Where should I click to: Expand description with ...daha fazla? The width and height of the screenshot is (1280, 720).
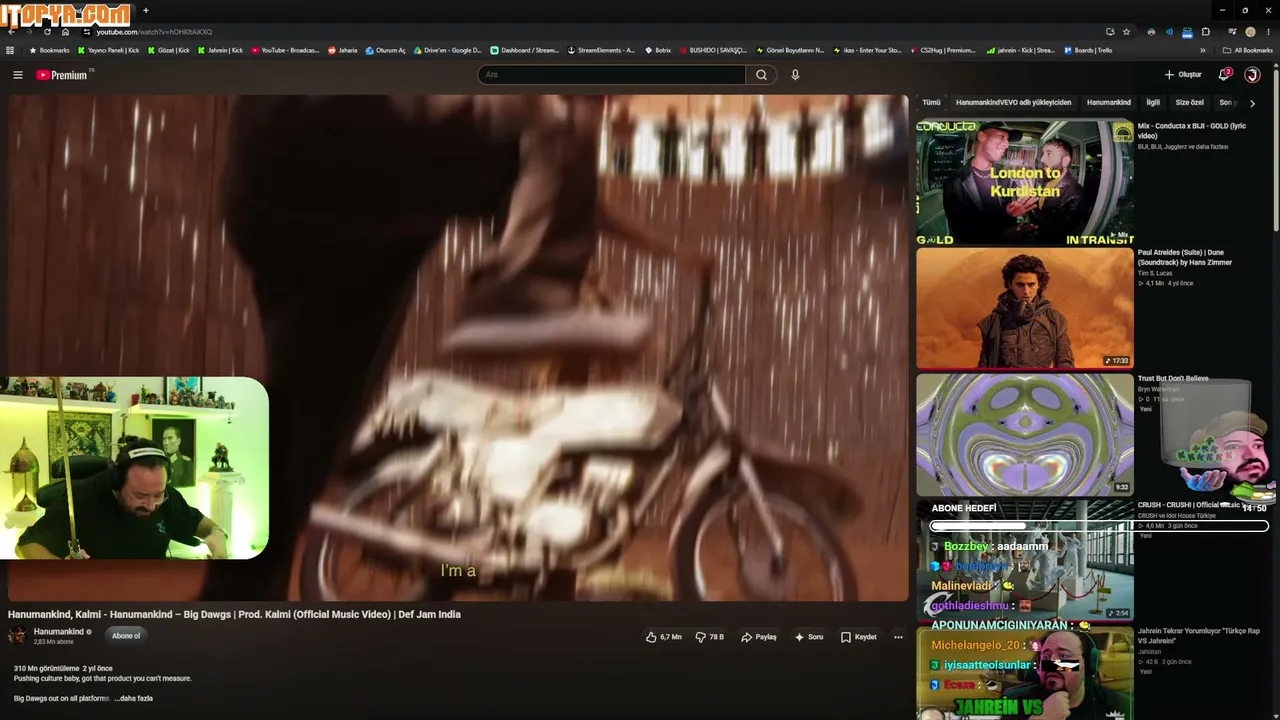pyautogui.click(x=136, y=698)
